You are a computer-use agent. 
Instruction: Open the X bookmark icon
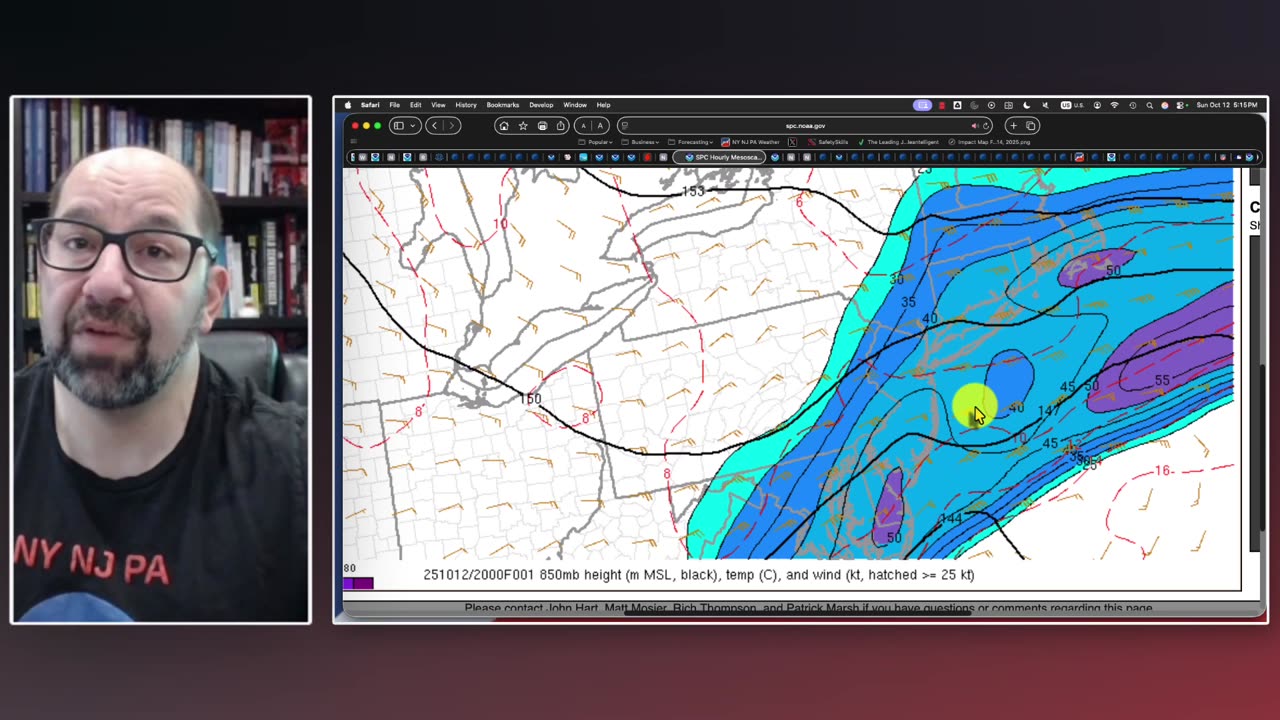tap(792, 142)
